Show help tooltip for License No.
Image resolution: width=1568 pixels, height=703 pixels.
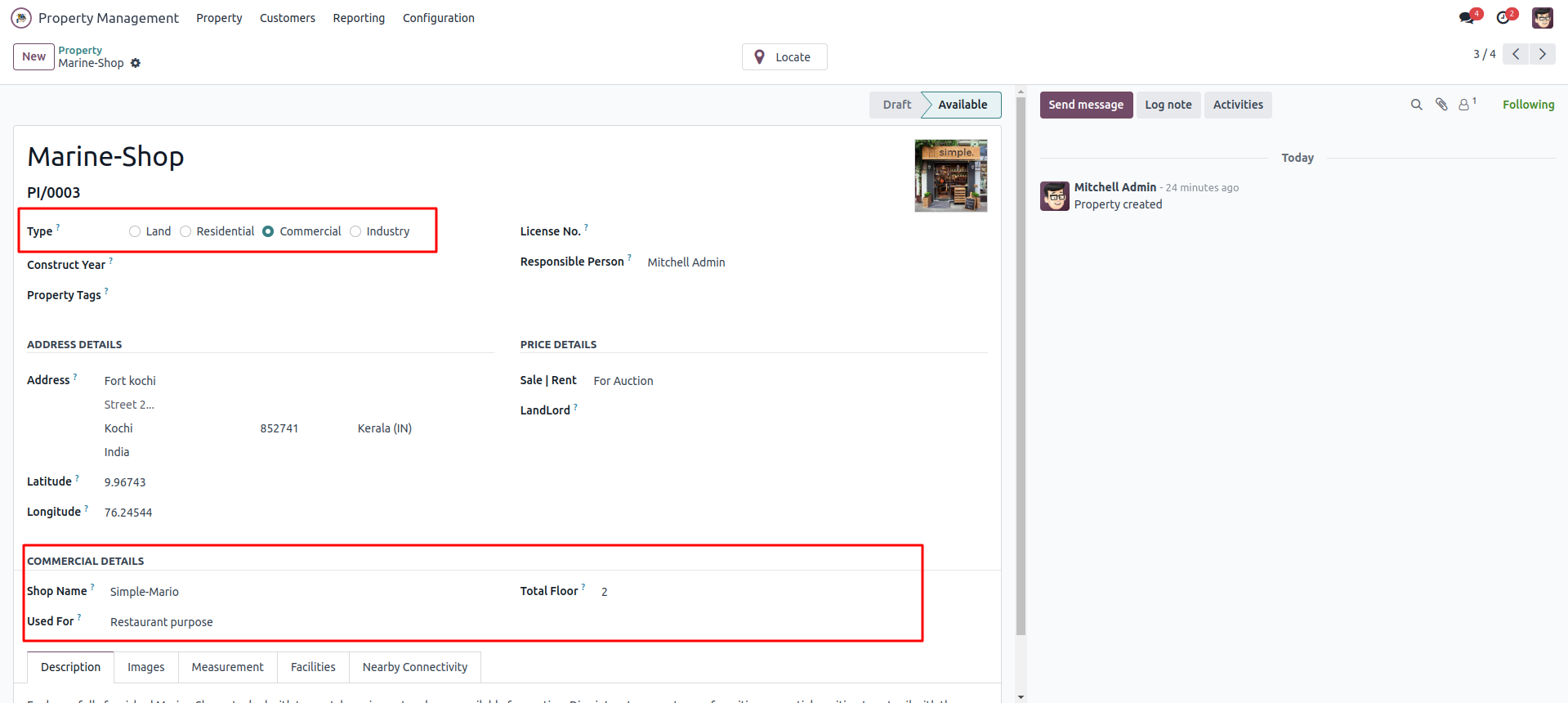coord(586,227)
